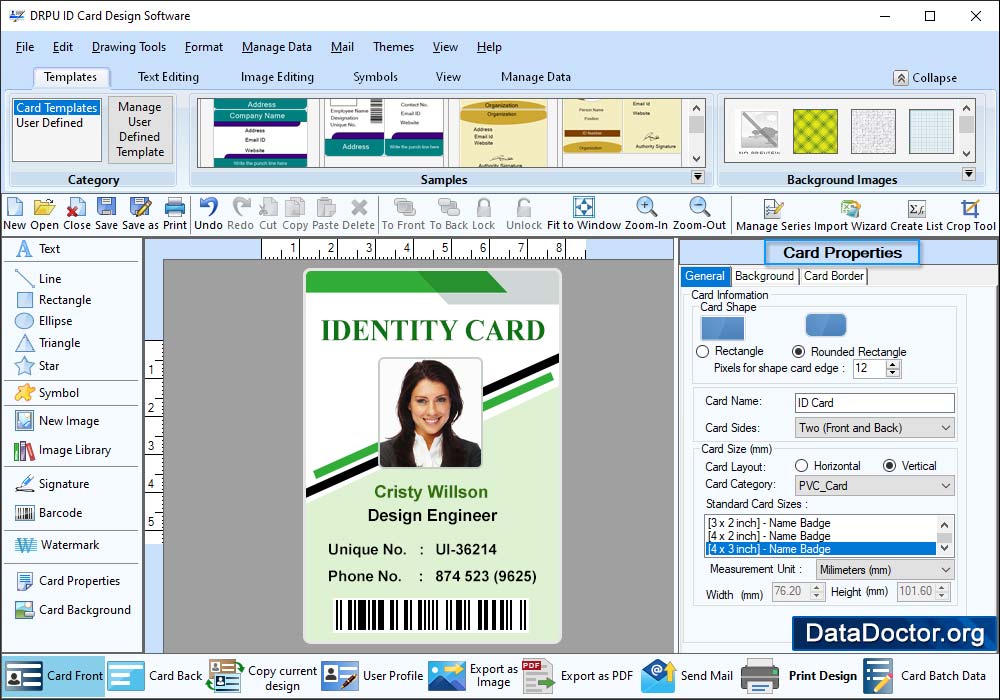
Task: Click the Print Design button
Action: [800, 676]
